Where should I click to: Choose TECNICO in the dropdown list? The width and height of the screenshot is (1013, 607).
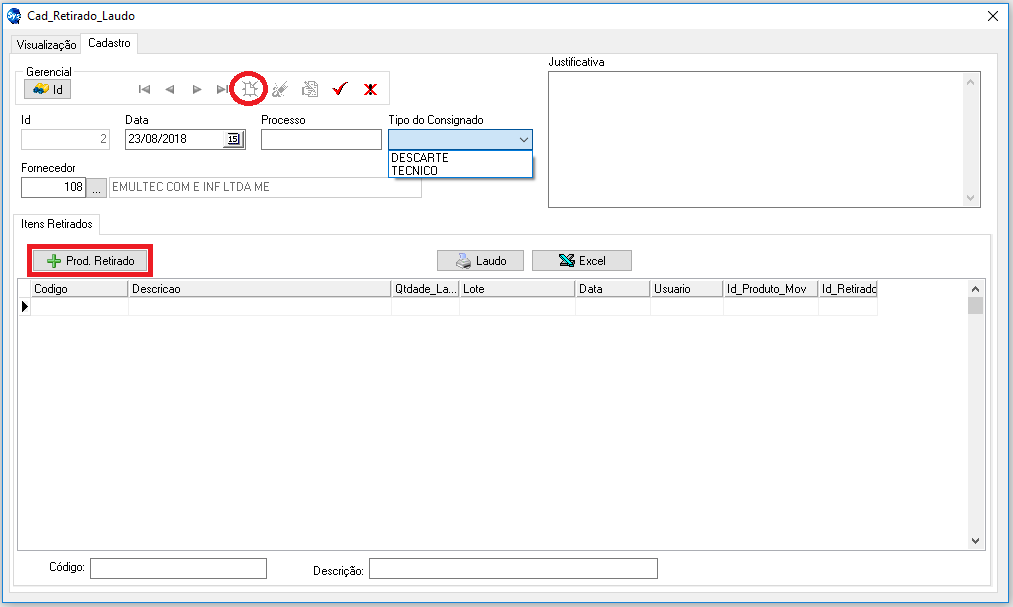point(415,171)
